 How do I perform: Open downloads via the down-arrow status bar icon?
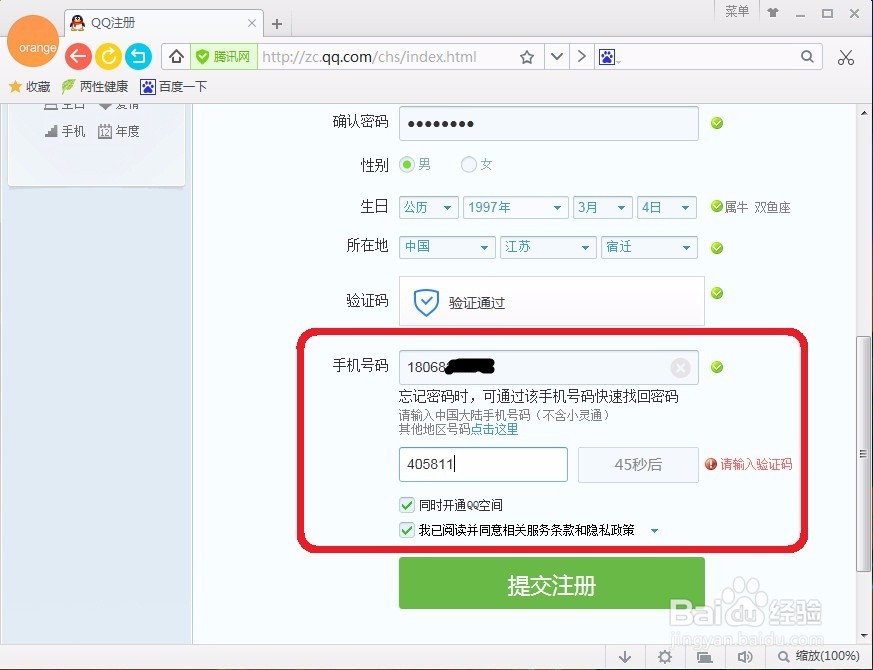click(x=625, y=657)
